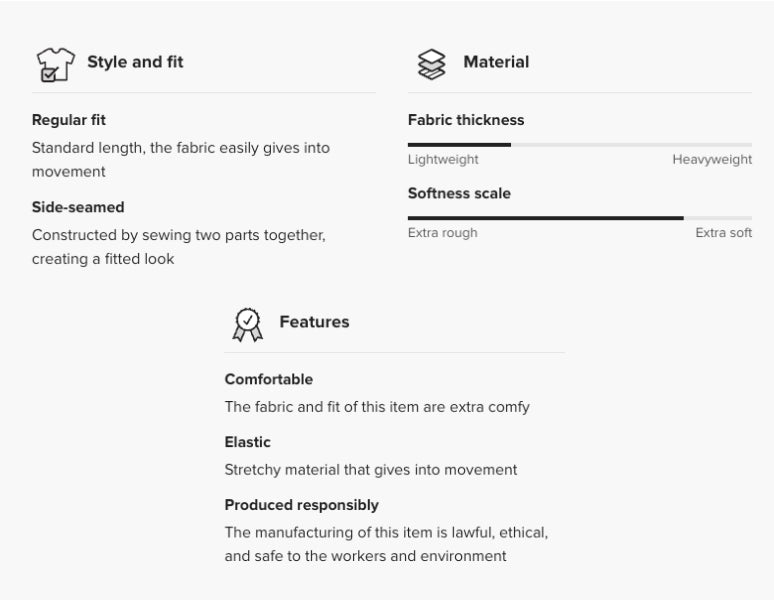This screenshot has height=600, width=774.
Task: Click the Heavyweight scale label
Action: click(712, 160)
